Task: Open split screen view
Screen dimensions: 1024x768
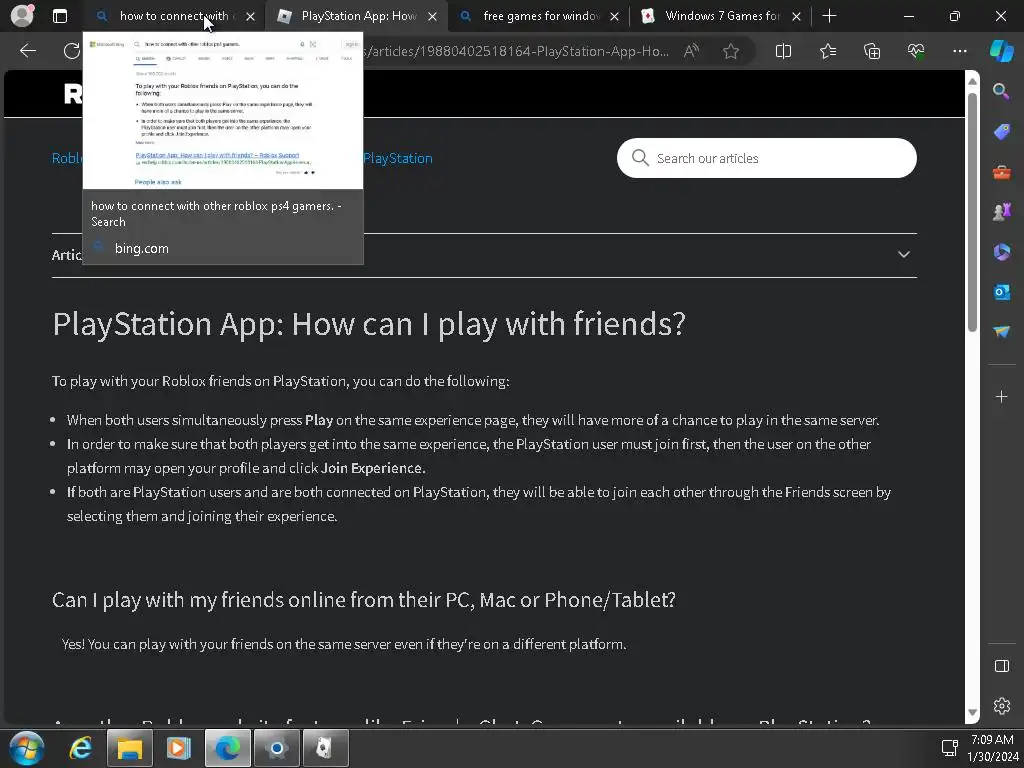Action: click(x=783, y=51)
